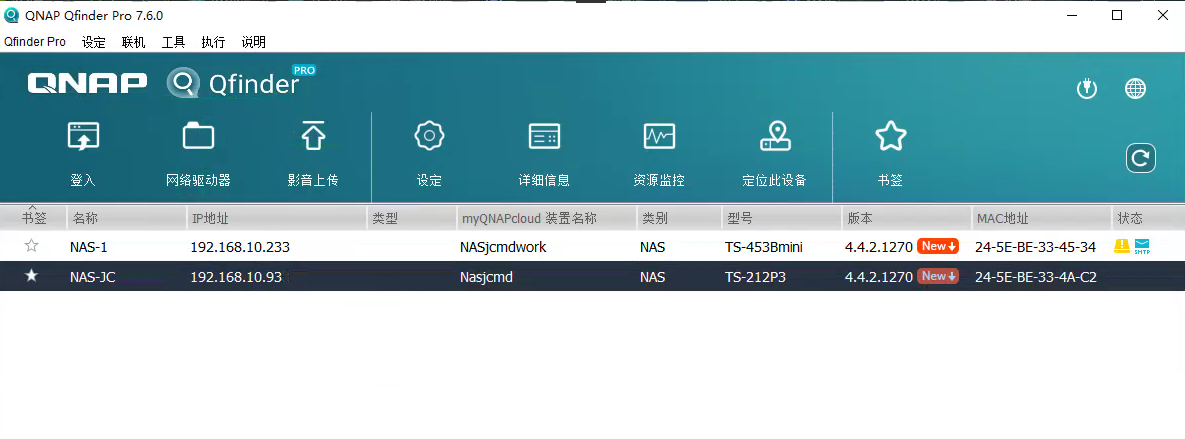Open the Qfinder Pro menu
The height and width of the screenshot is (439, 1185).
click(x=35, y=42)
